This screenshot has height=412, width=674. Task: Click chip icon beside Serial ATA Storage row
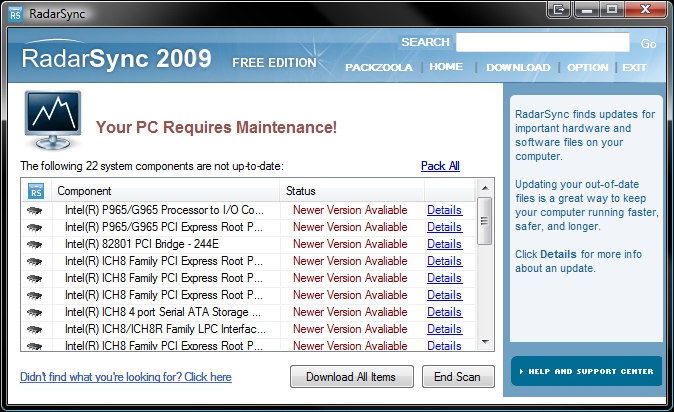34,312
